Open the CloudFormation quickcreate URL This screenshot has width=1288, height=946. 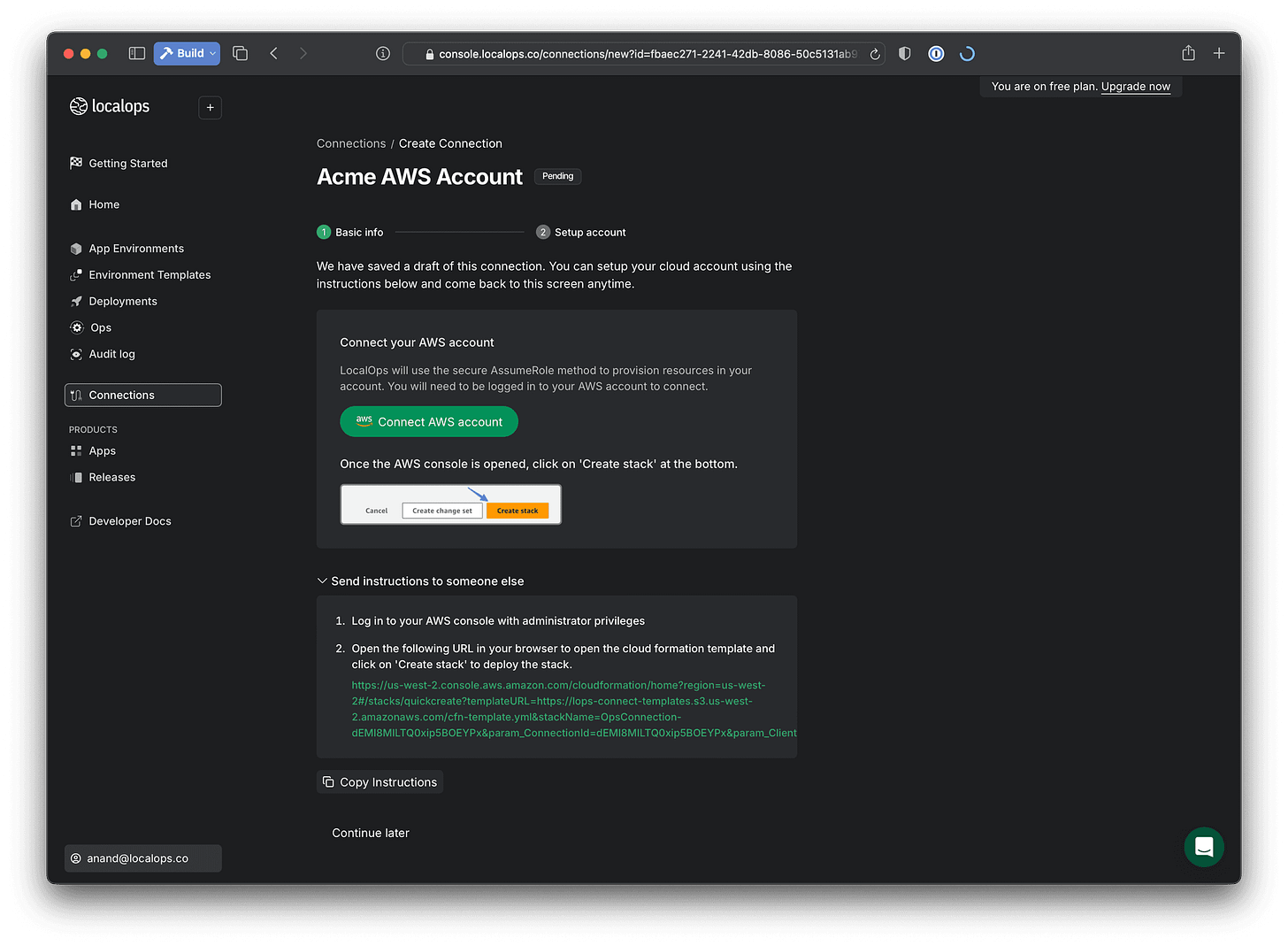tap(573, 709)
